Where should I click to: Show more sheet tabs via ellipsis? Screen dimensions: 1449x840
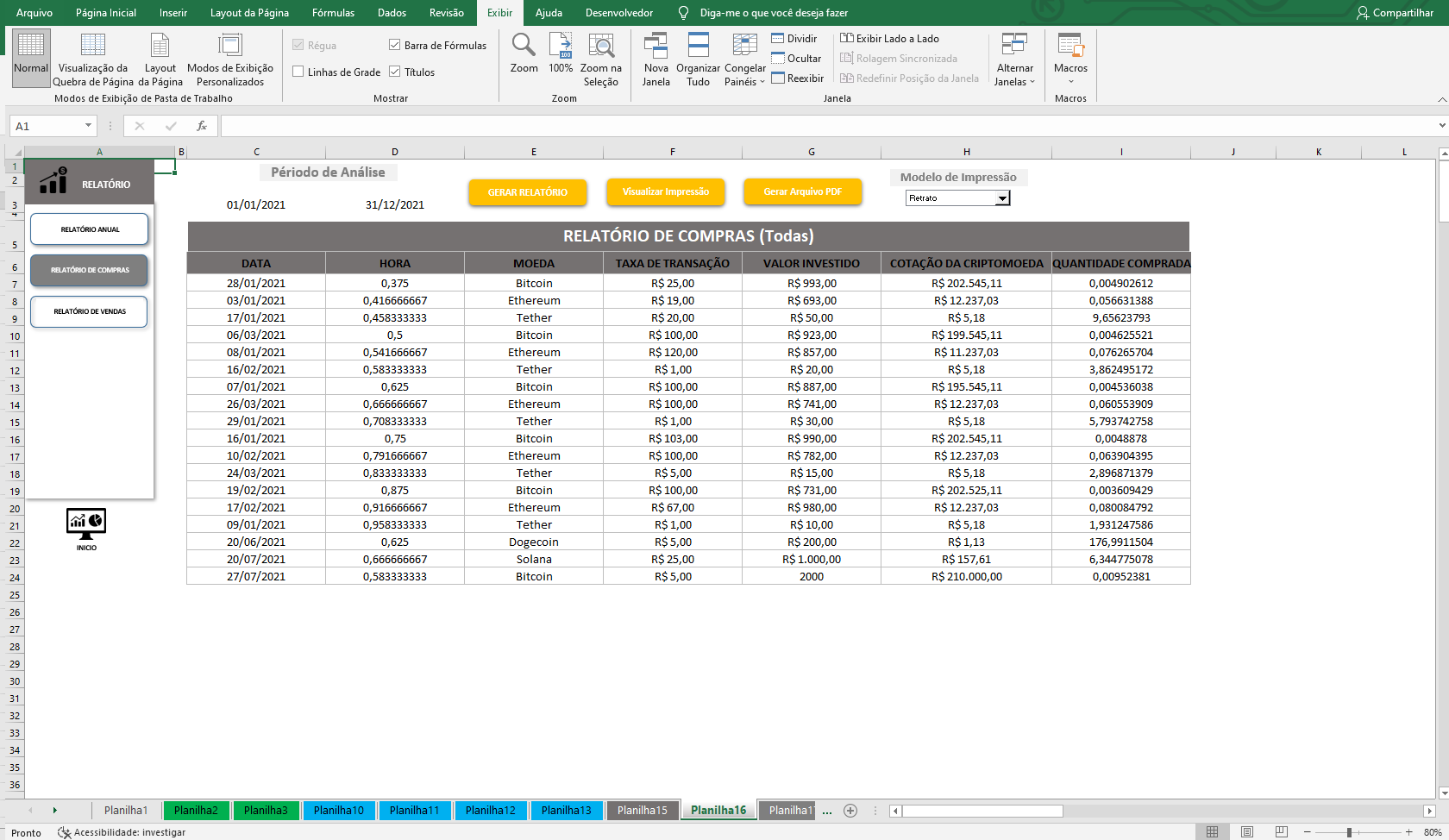pos(827,811)
